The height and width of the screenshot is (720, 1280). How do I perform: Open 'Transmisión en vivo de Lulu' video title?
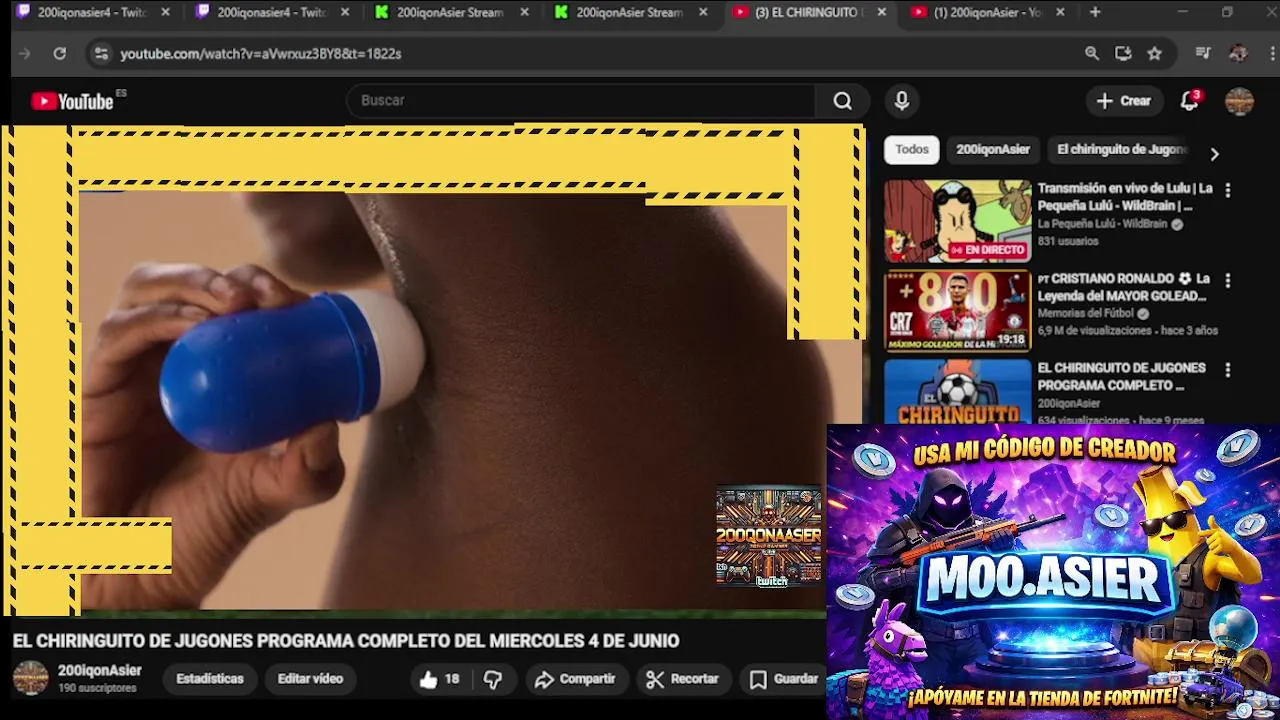click(x=1125, y=197)
